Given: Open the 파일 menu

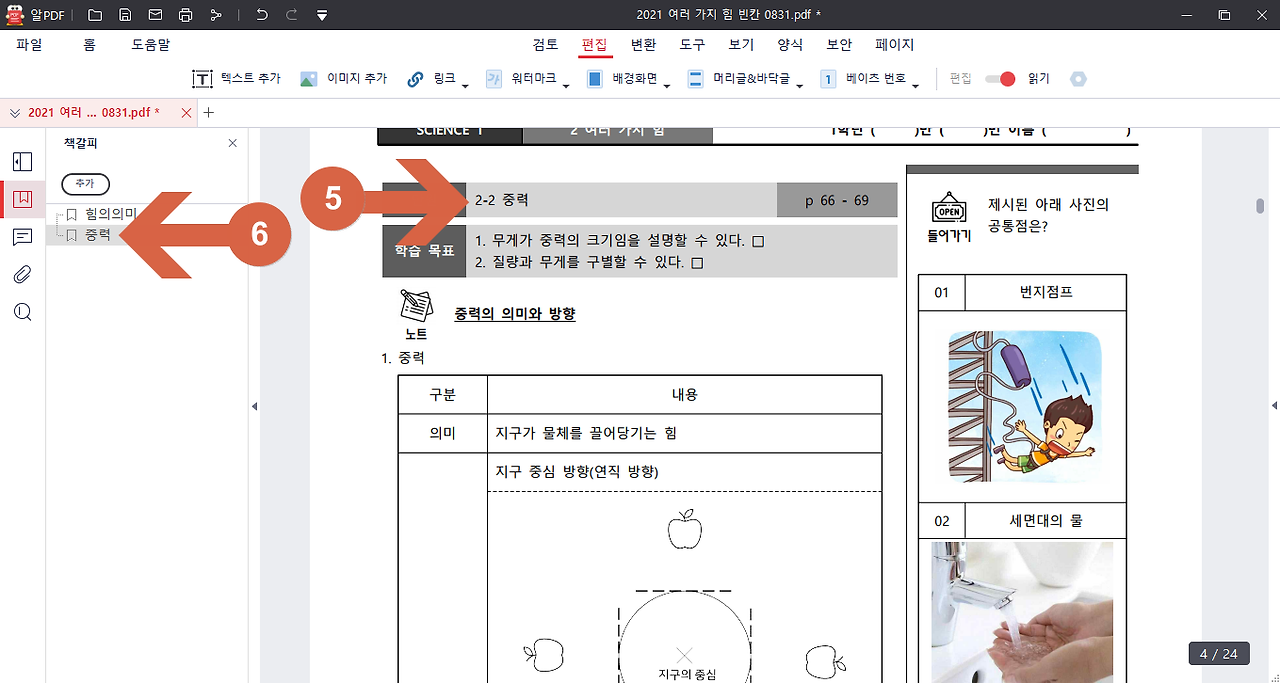Looking at the screenshot, I should coord(31,44).
